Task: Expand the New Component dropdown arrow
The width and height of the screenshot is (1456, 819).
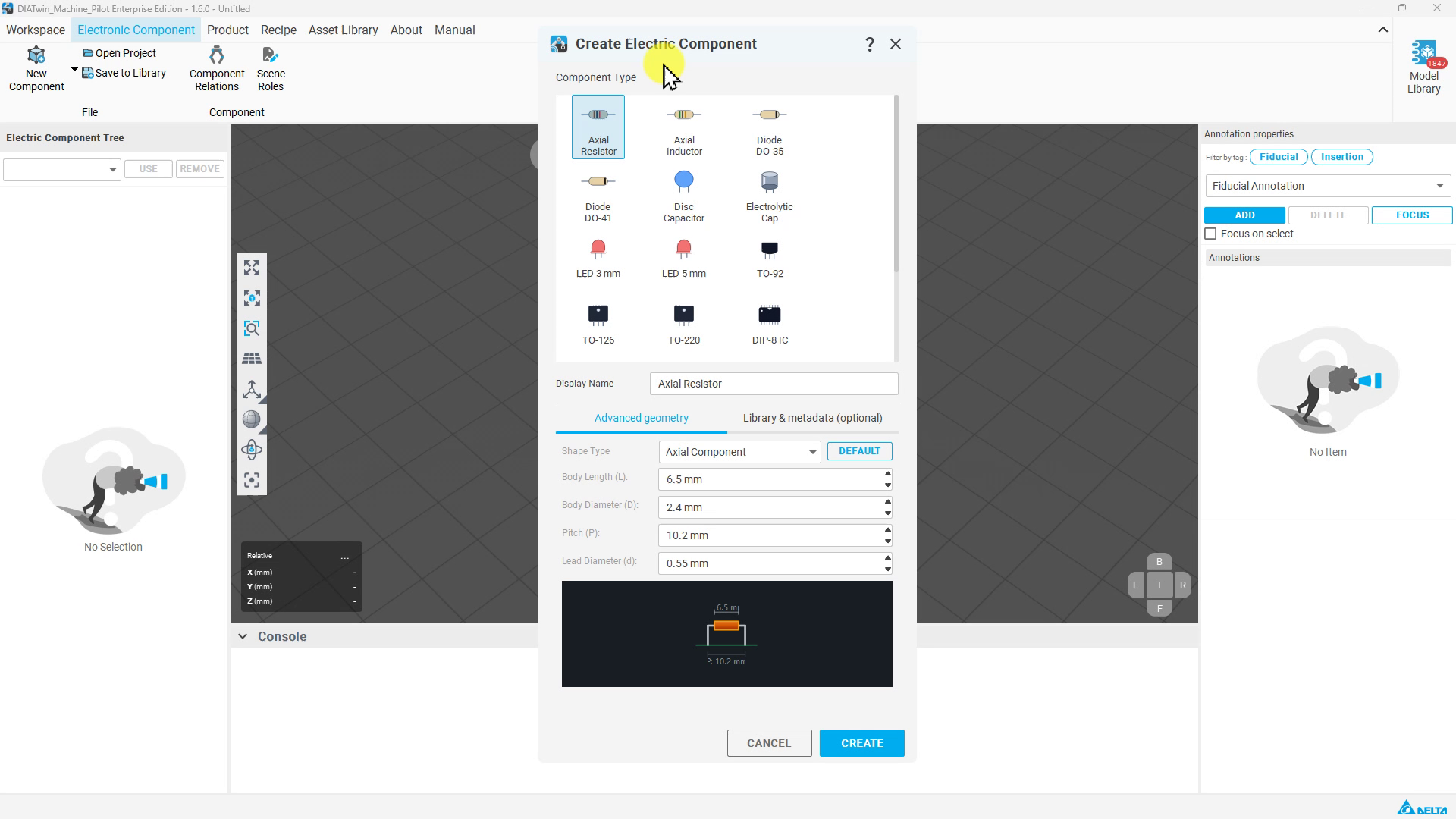Action: [x=74, y=70]
